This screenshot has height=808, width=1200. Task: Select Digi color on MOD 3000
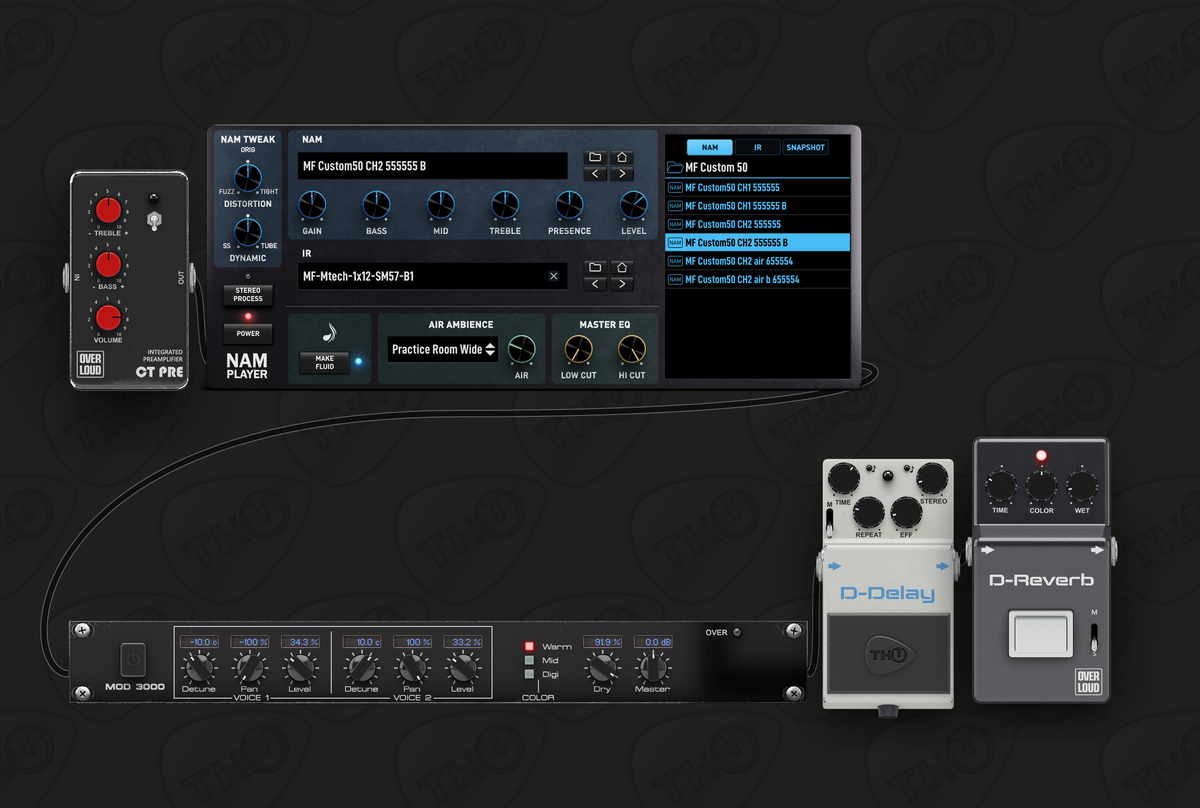pyautogui.click(x=530, y=674)
